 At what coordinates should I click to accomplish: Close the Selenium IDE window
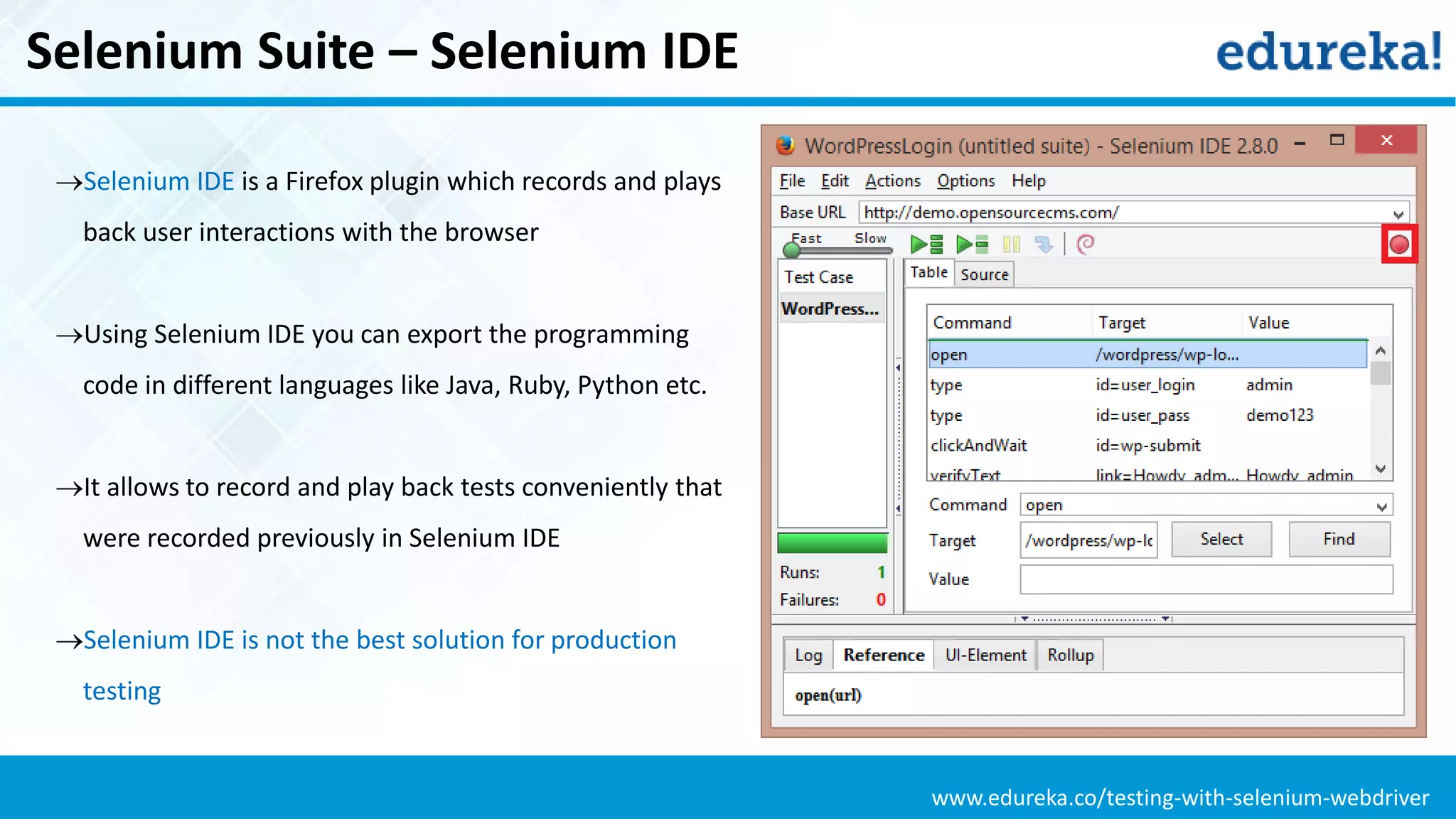pos(1386,140)
